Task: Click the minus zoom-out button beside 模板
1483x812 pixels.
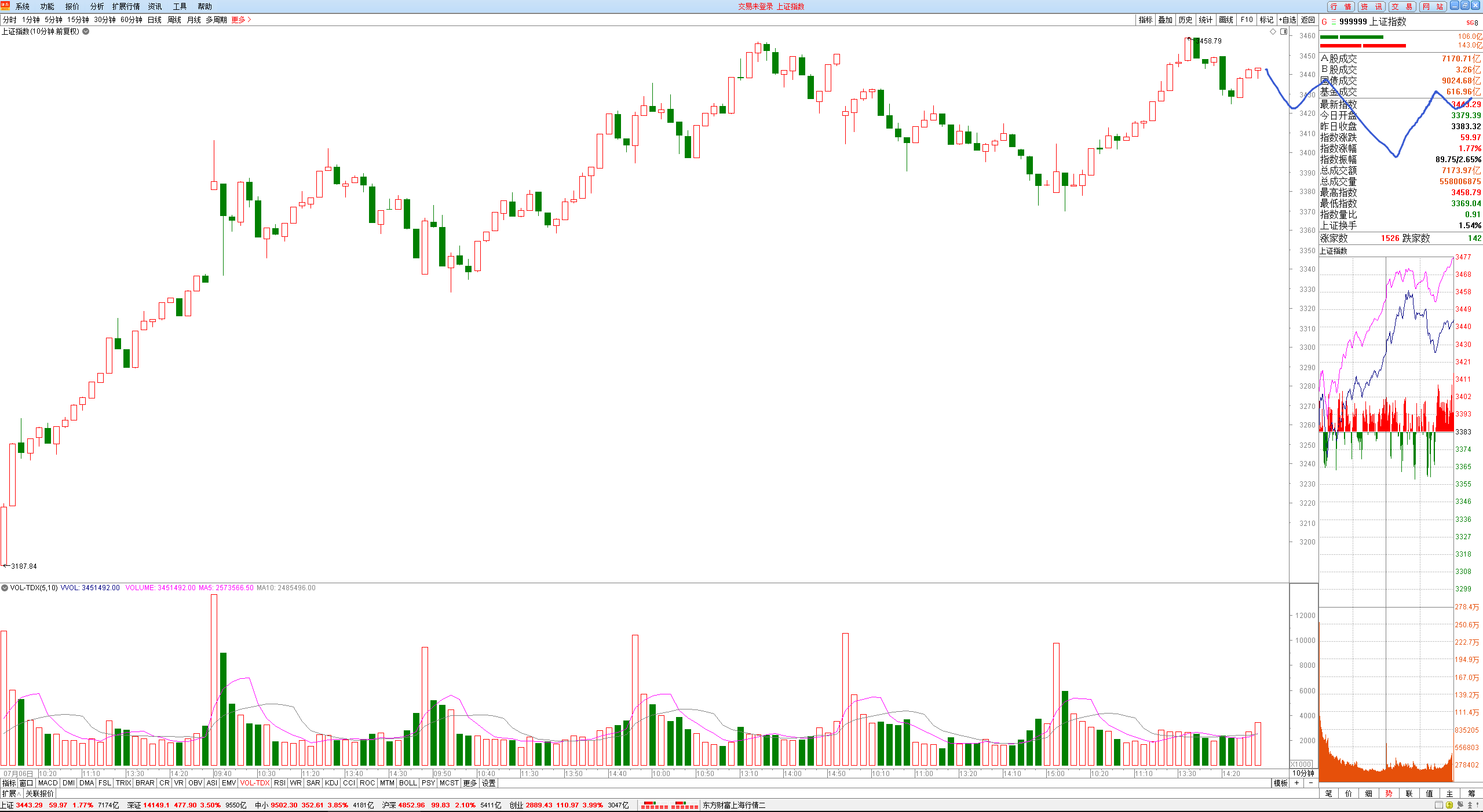Action: (x=1311, y=783)
